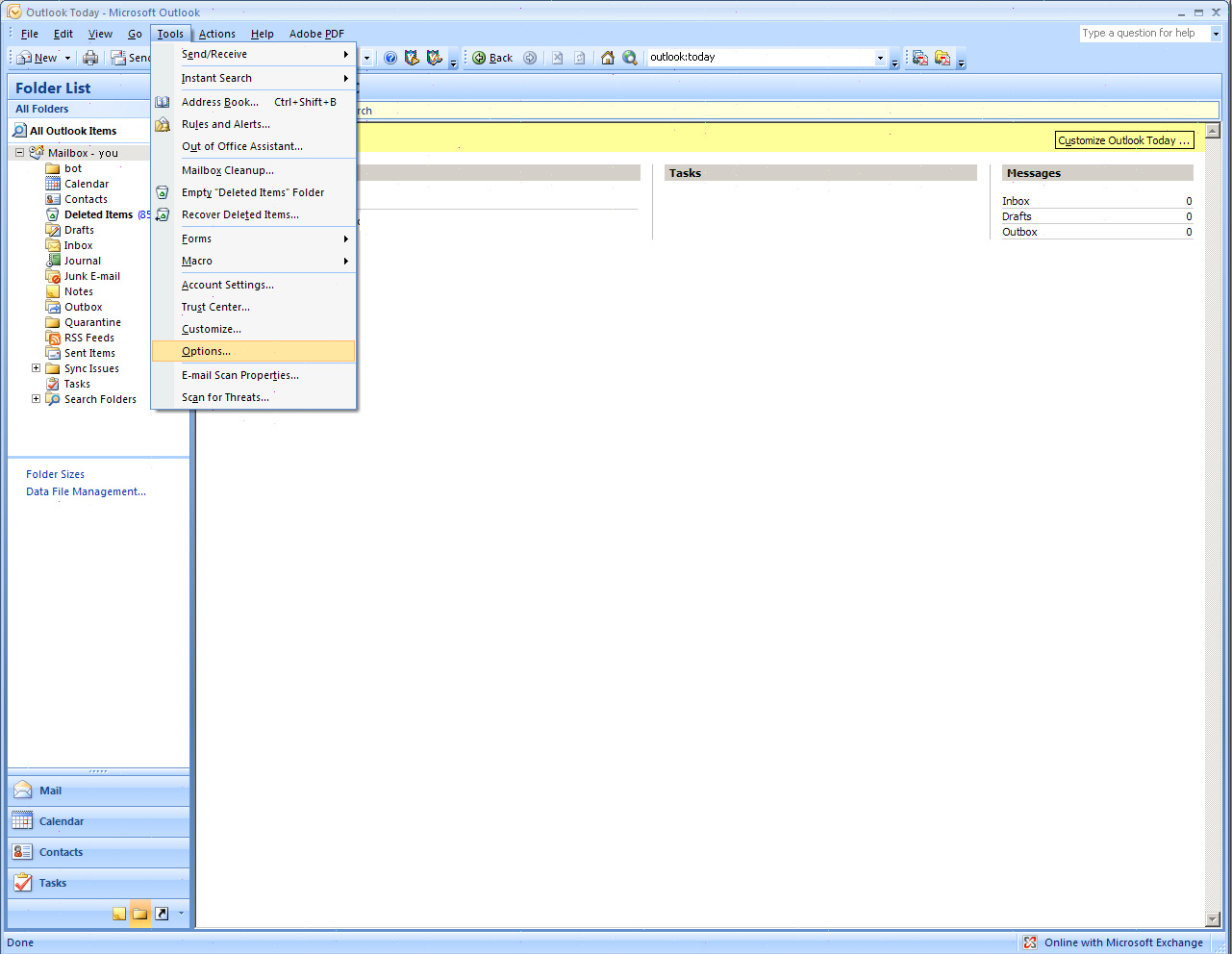
Task: Click the scroll up arrow of Outlook Today pane
Action: pyautogui.click(x=1213, y=131)
